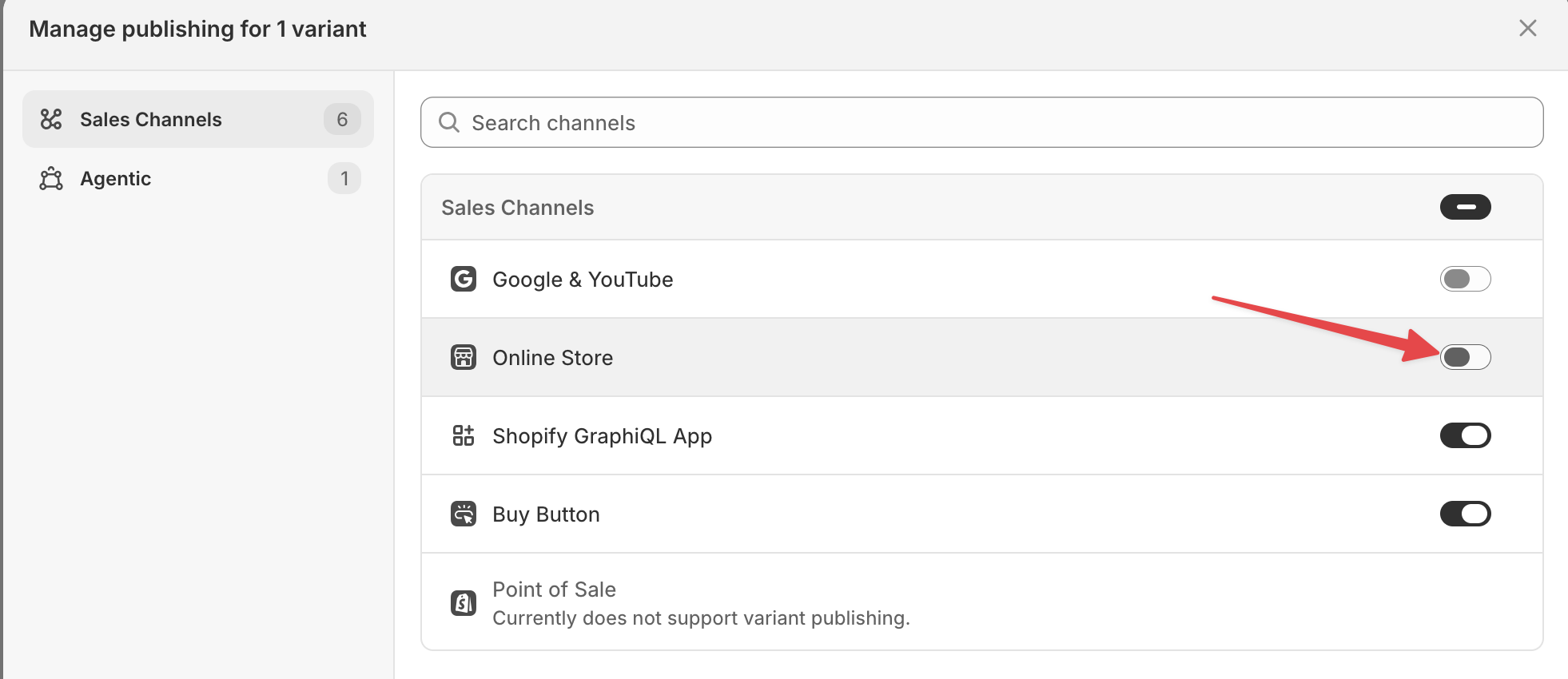1568x679 pixels.
Task: Click the Shopify GraphiQL App icon
Action: click(464, 435)
